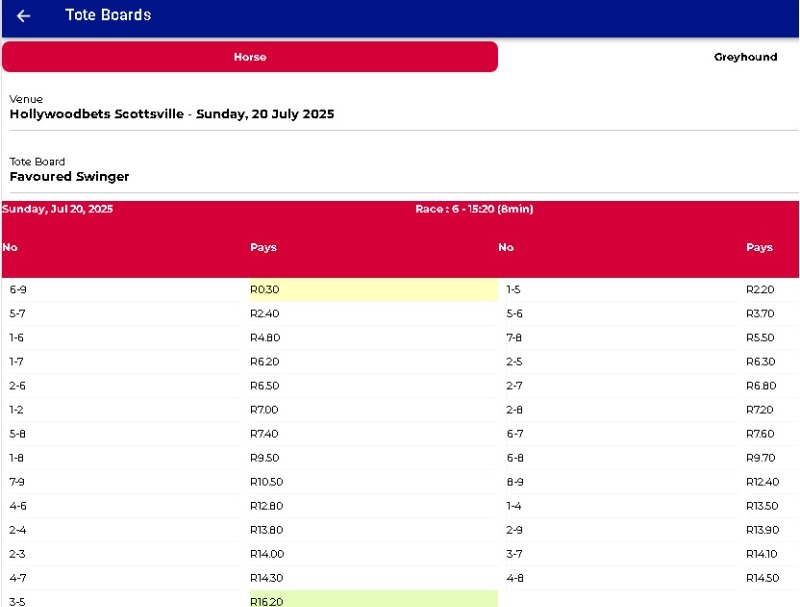Click the Tote Boards page title

pyautogui.click(x=108, y=16)
